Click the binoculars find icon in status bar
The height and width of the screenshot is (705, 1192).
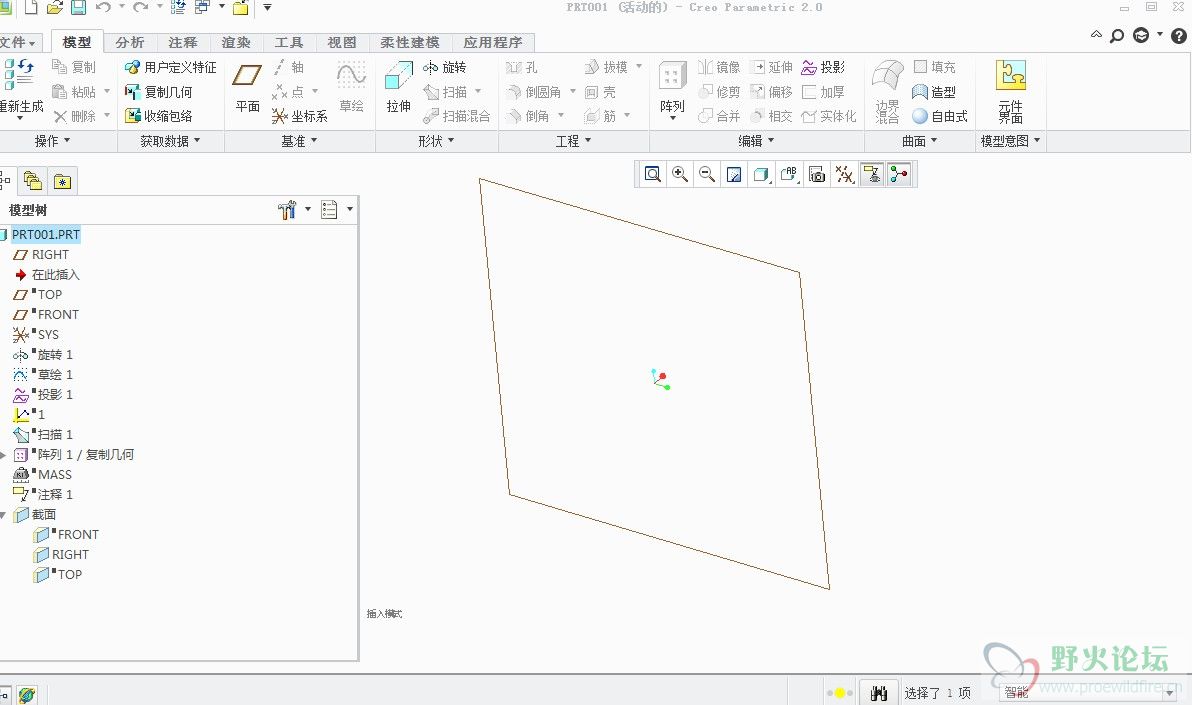click(879, 693)
